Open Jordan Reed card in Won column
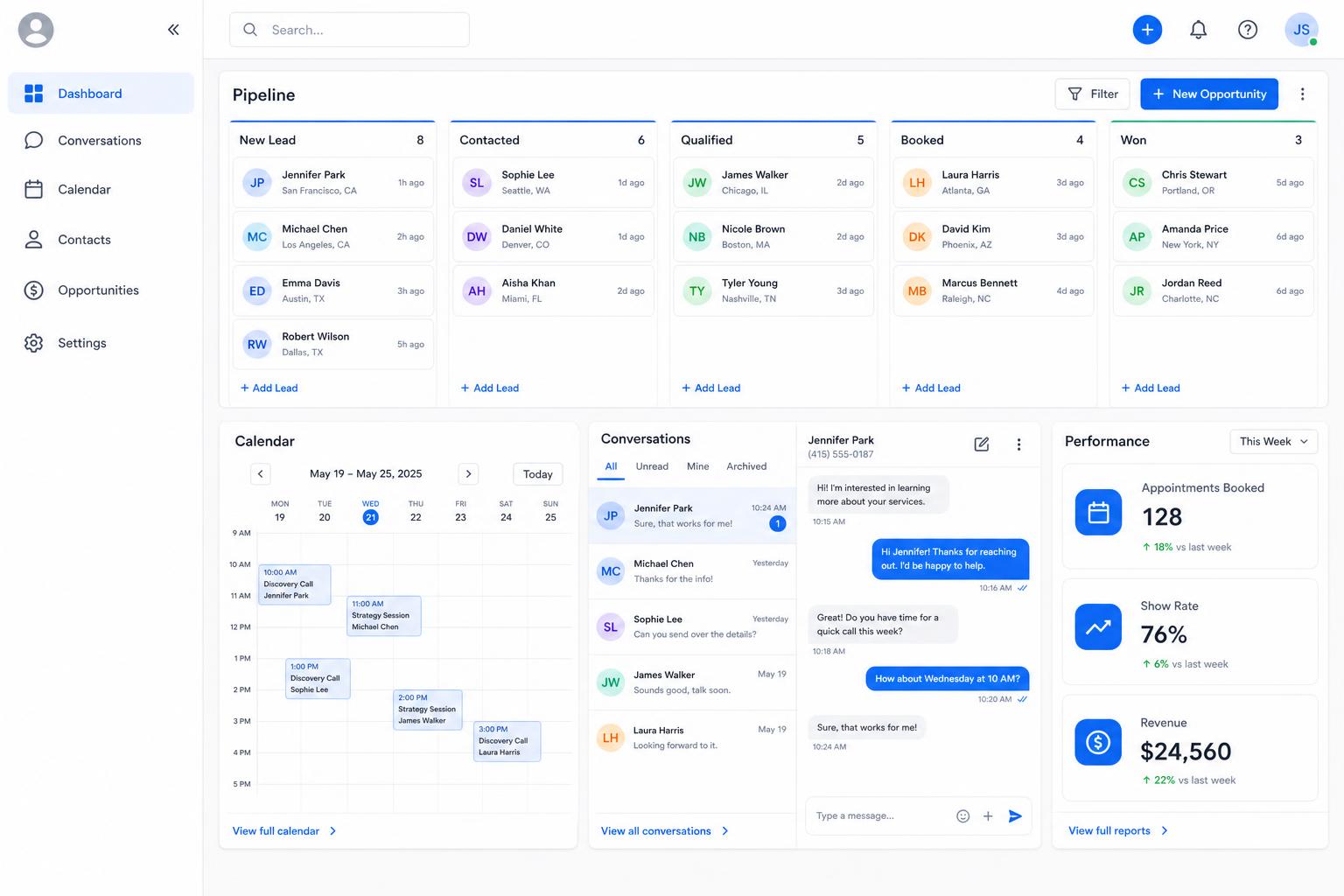The image size is (1344, 896). (1213, 291)
